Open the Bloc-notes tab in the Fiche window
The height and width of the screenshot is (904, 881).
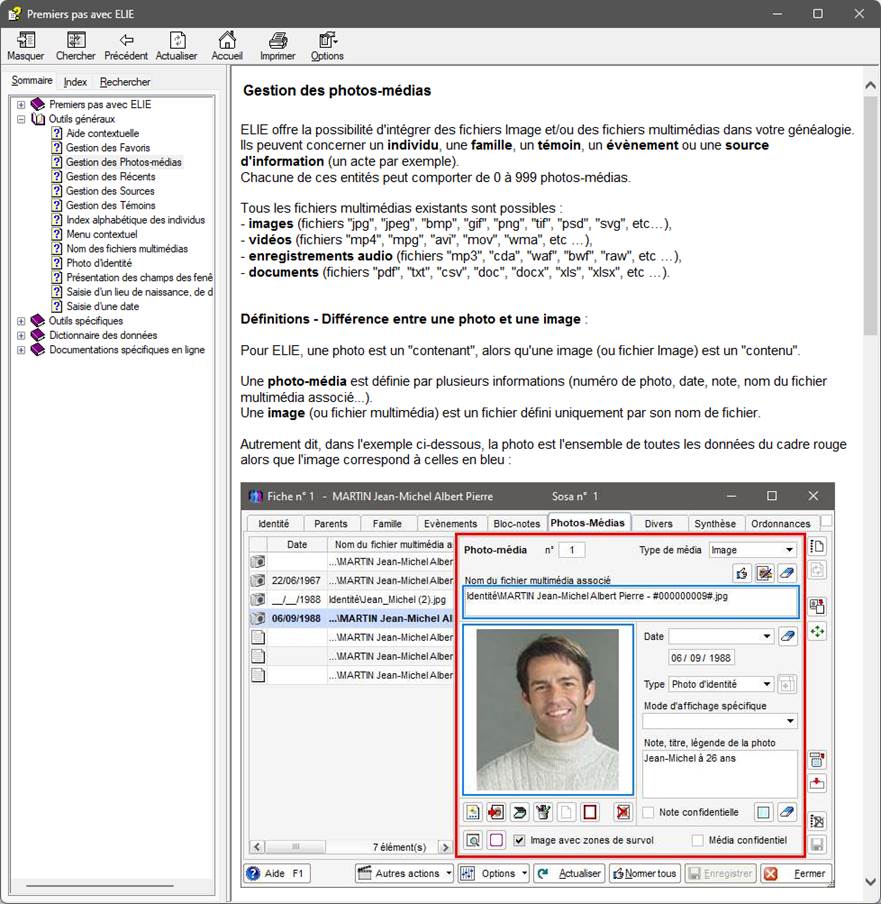(x=517, y=523)
